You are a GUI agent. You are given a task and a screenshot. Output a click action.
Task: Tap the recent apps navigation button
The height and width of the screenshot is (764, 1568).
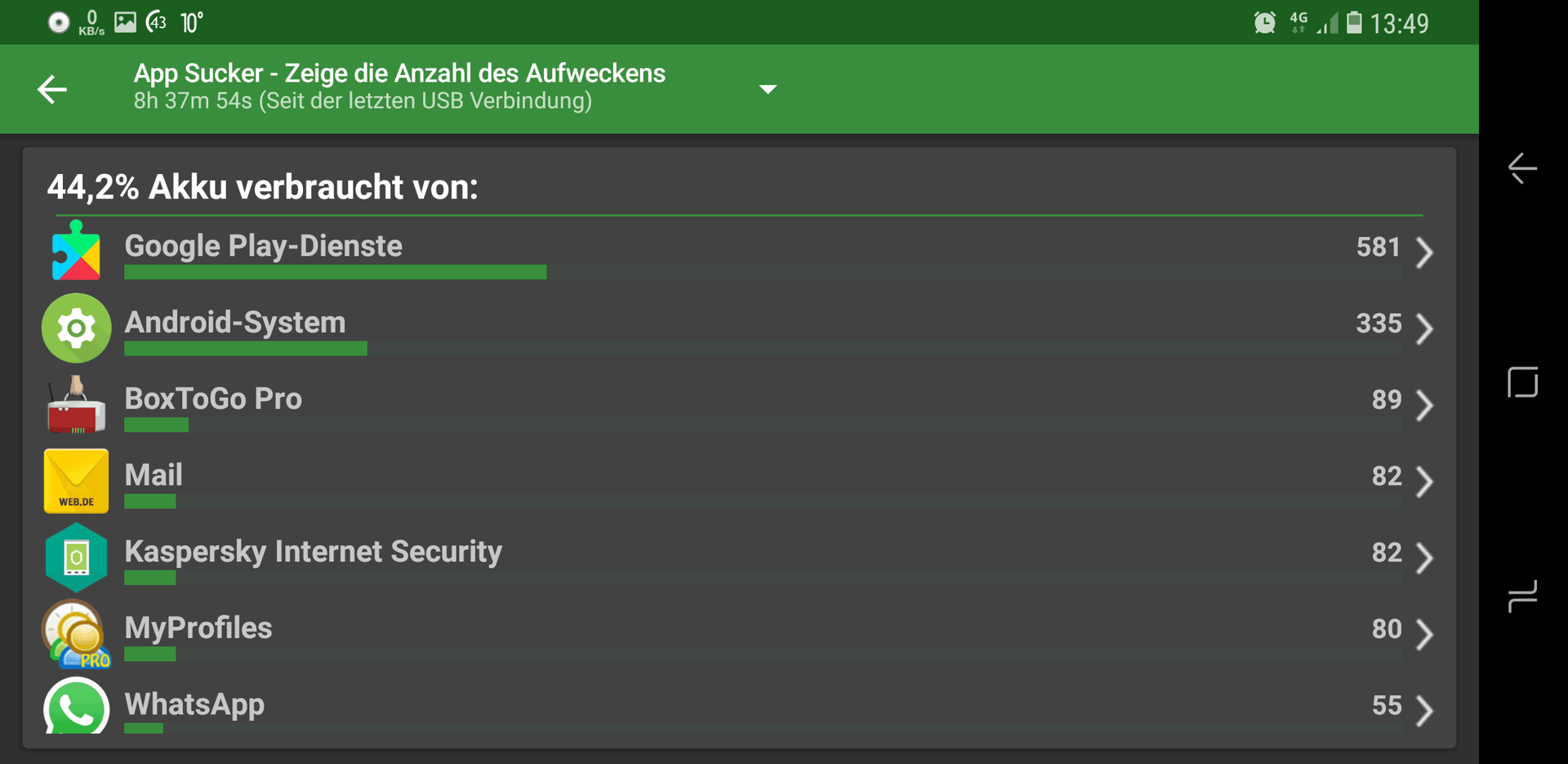(1522, 596)
